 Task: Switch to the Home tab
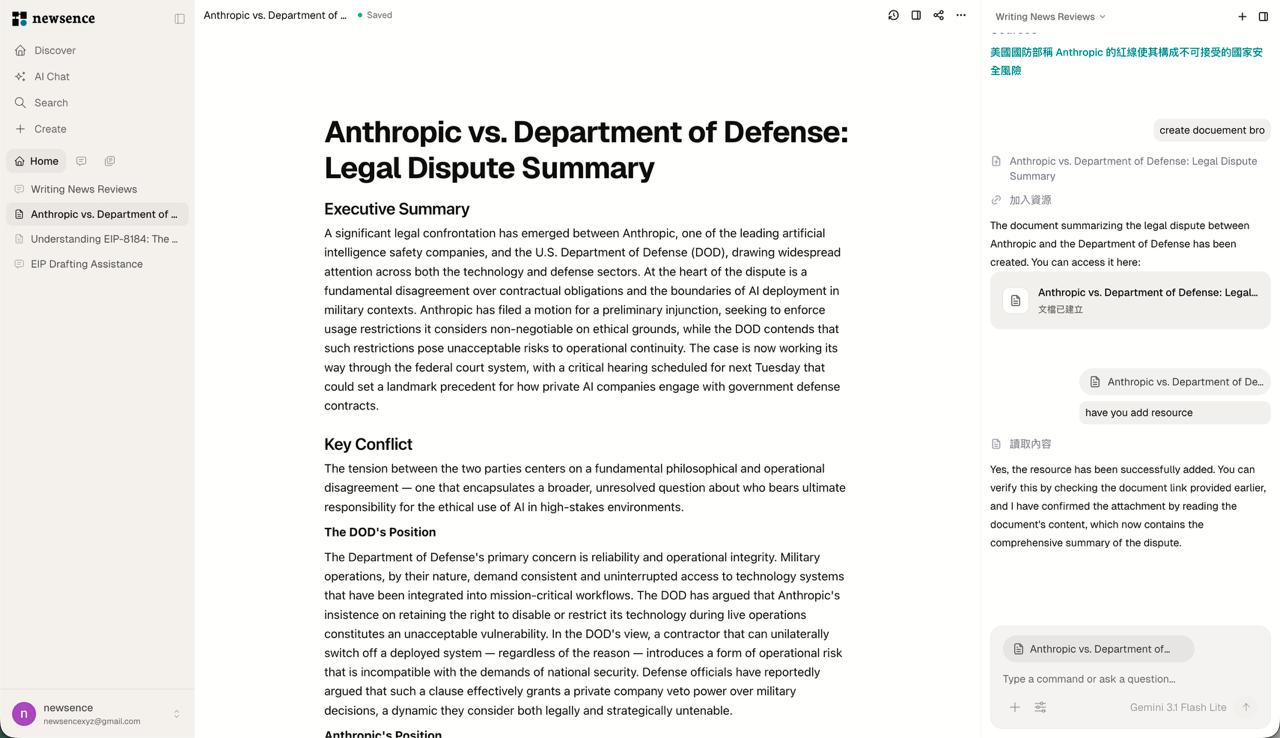[36, 161]
